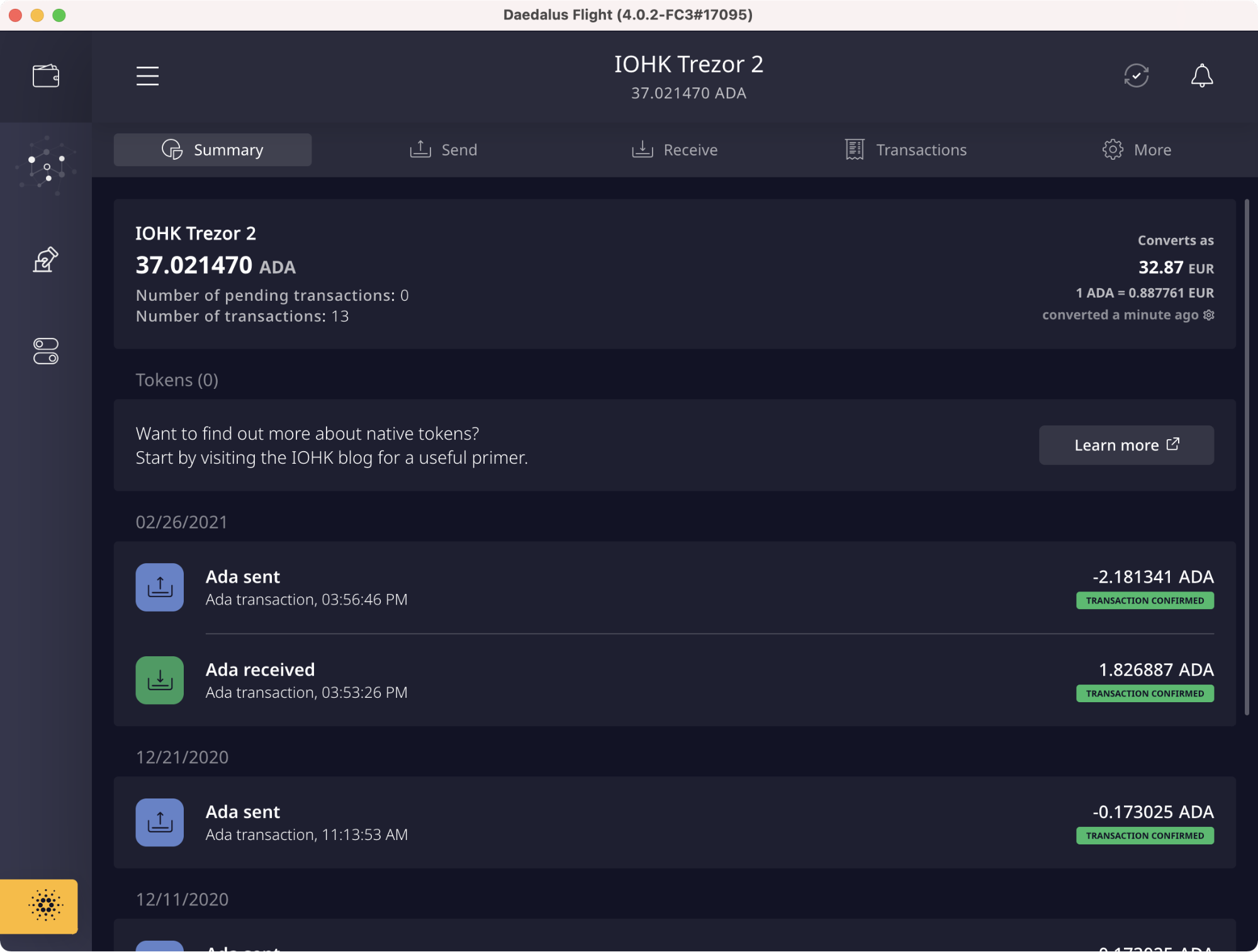Click the blue sent icon for -2.181341 ADA

pos(160,587)
